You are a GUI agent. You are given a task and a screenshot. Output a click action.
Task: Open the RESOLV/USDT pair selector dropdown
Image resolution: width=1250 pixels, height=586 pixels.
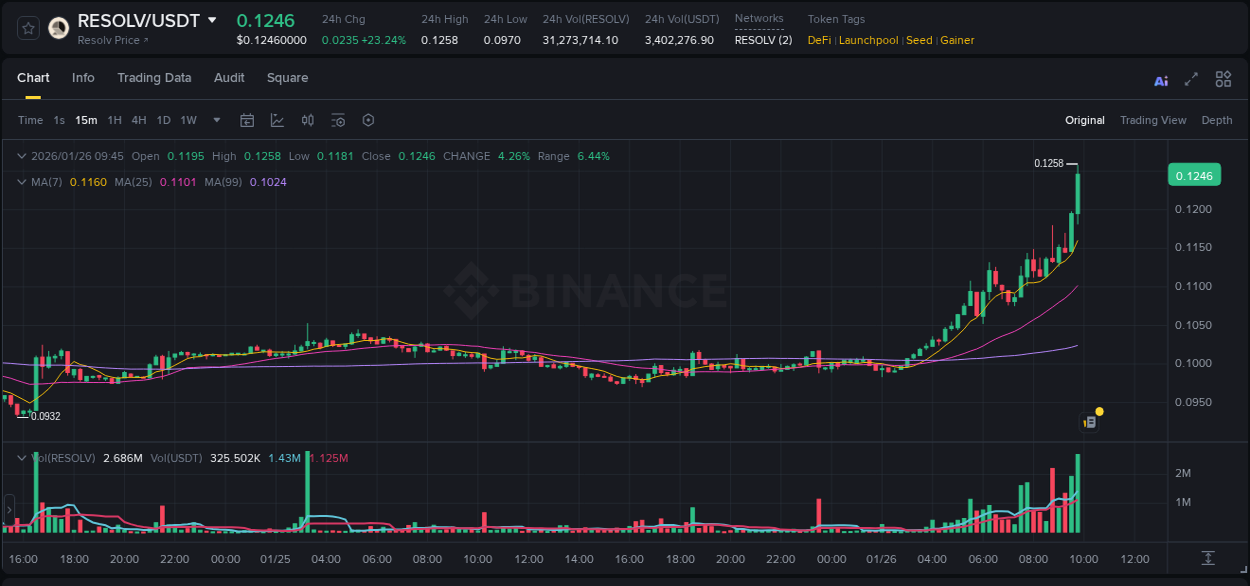(x=210, y=19)
